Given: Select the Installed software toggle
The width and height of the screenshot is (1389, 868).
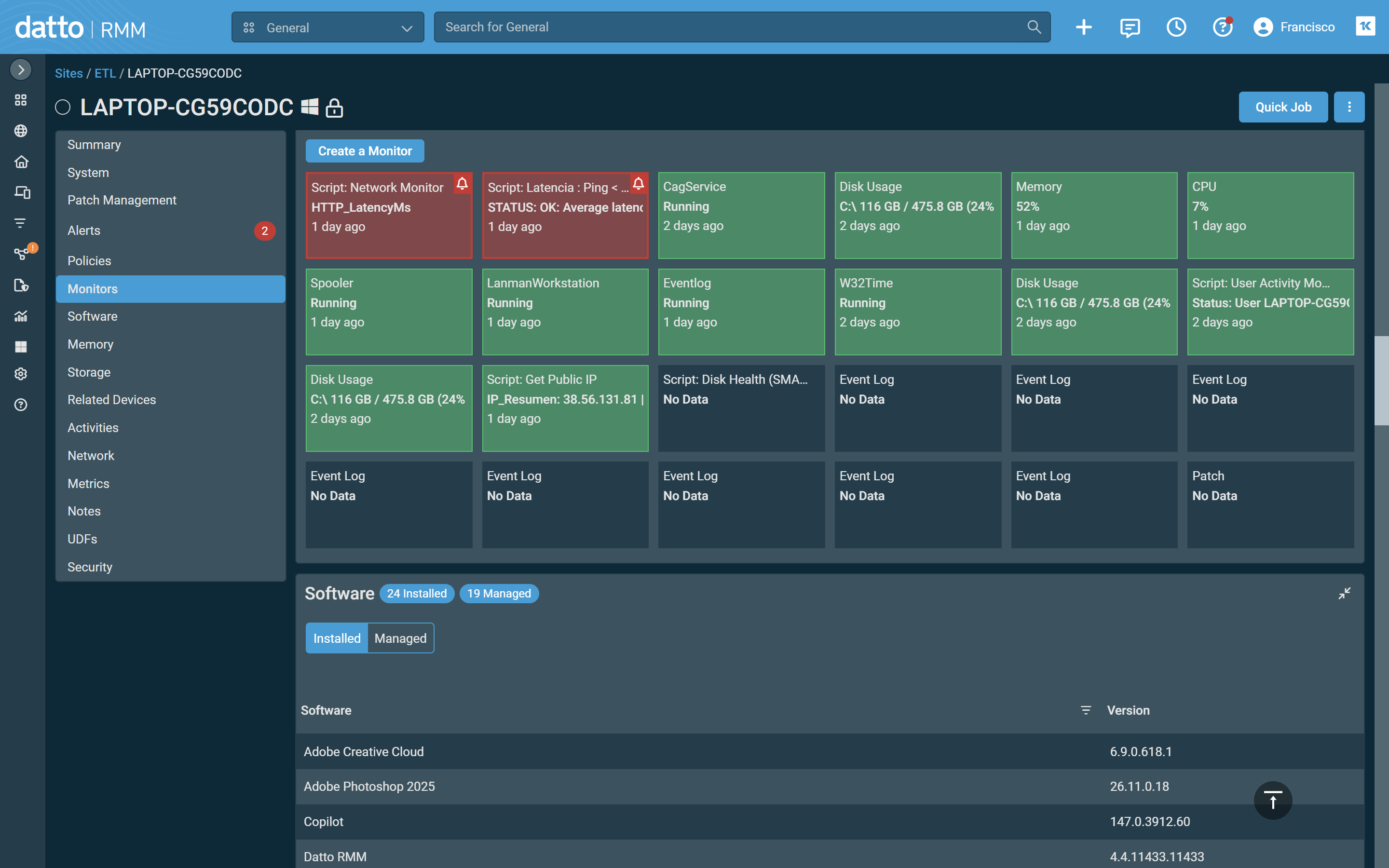Looking at the screenshot, I should 337,638.
